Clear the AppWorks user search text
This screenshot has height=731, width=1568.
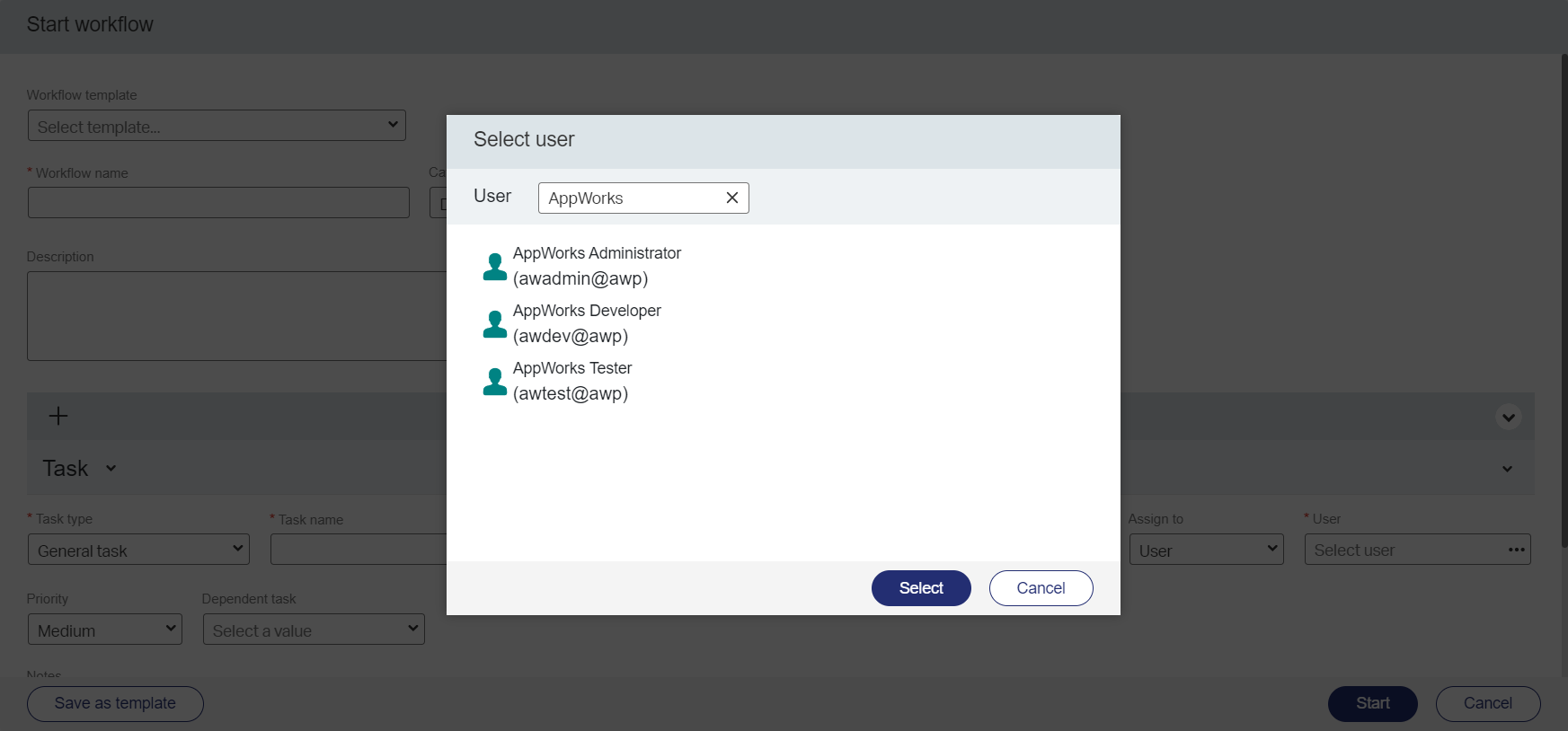tap(732, 198)
